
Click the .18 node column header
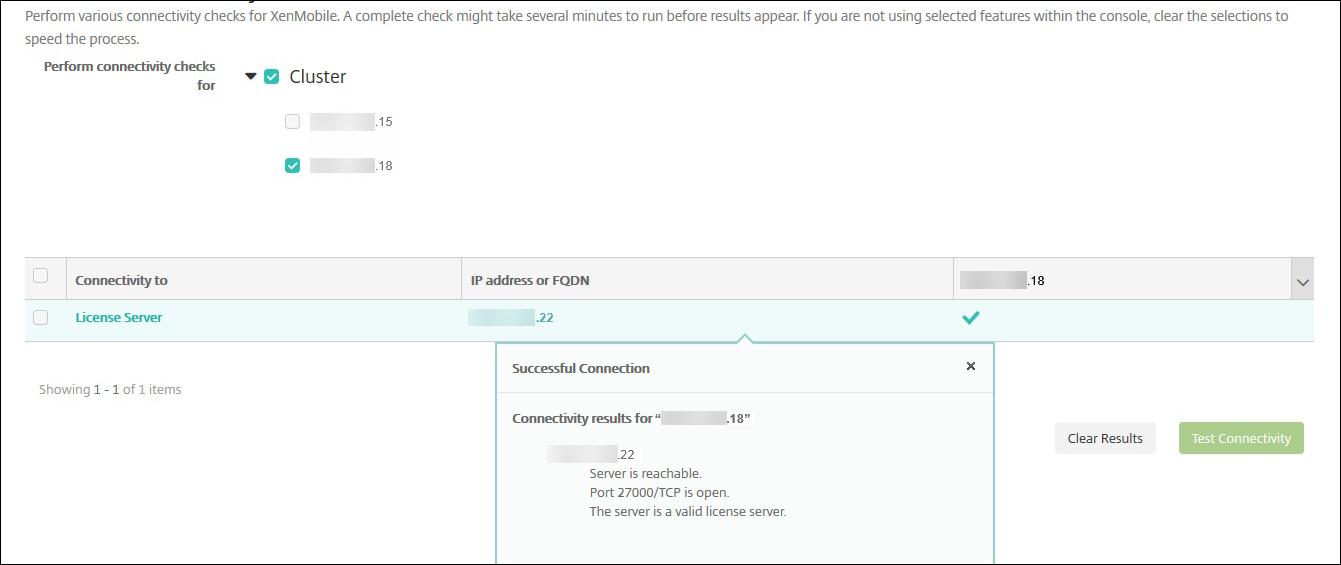pyautogui.click(x=1002, y=281)
